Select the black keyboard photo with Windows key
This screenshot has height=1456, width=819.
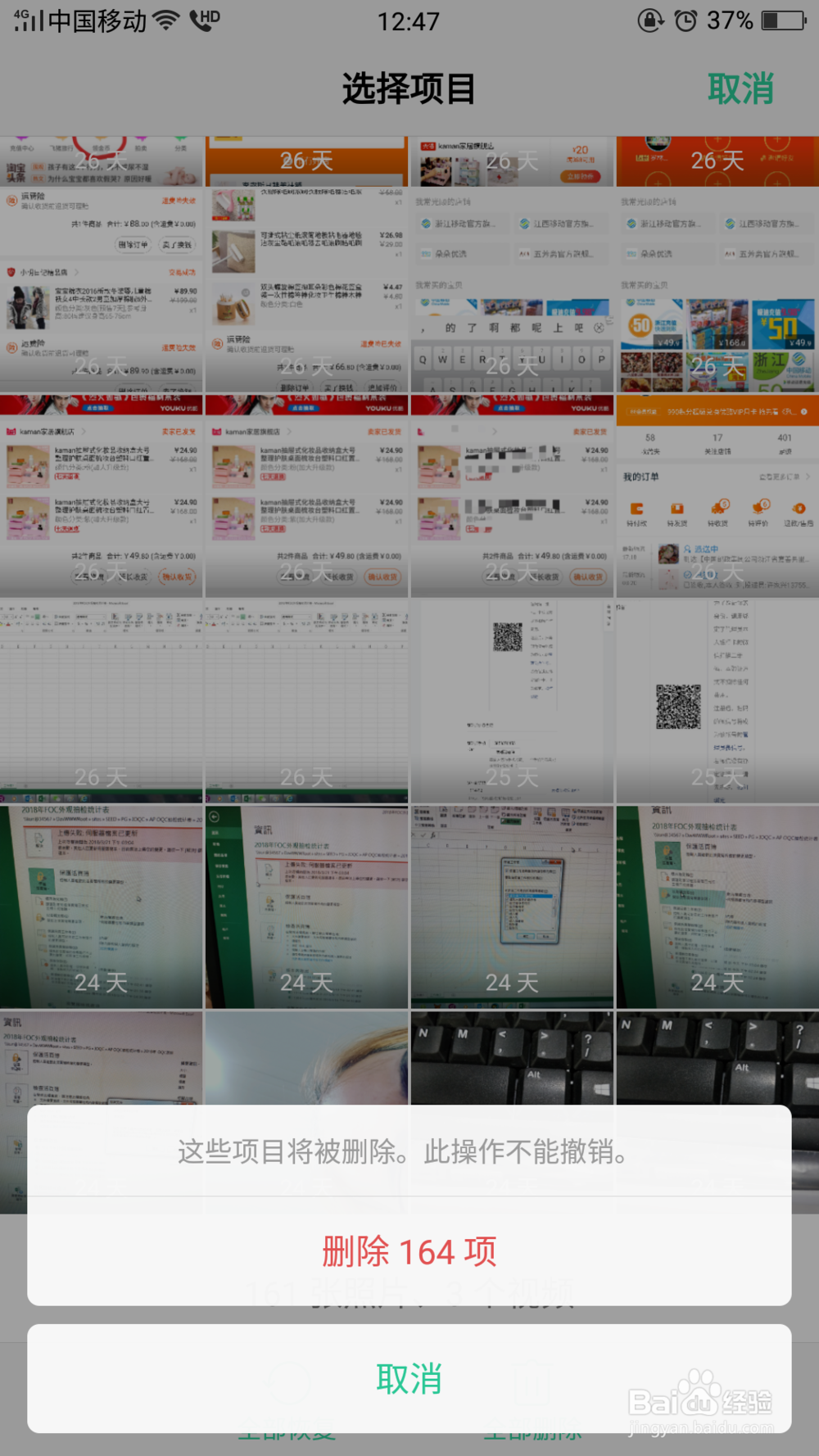pyautogui.click(x=512, y=1058)
